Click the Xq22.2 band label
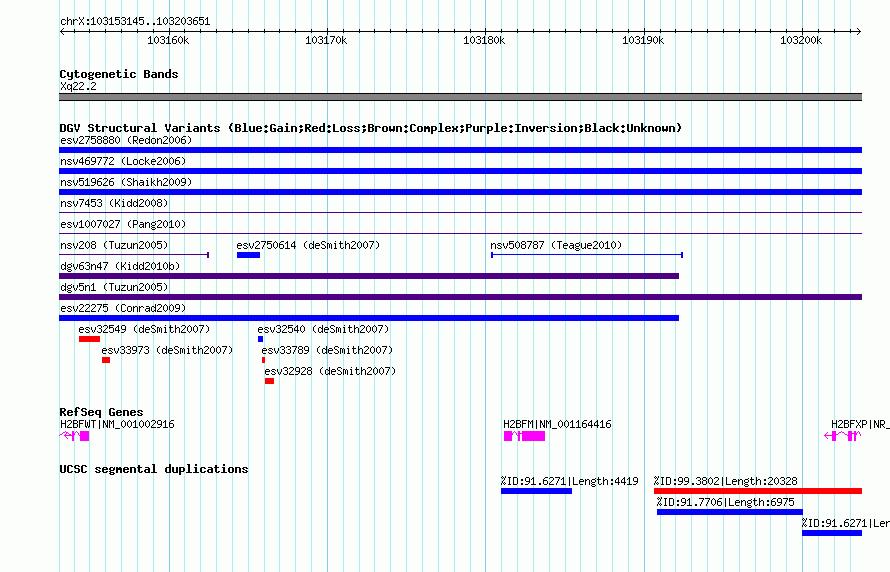The image size is (890, 572). coord(78,86)
